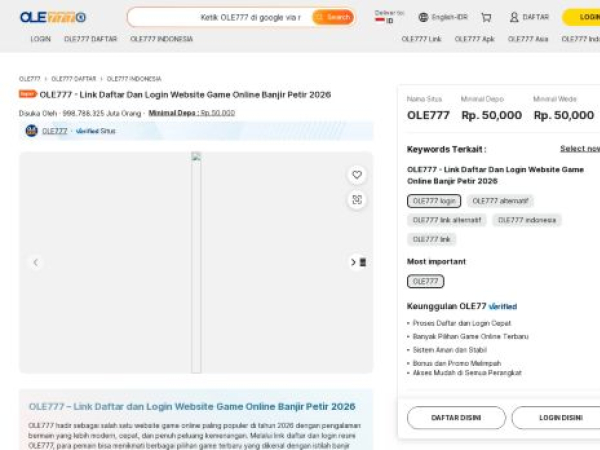The image size is (600, 450).
Task: Select the OLE777 login keyword chip
Action: (434, 201)
